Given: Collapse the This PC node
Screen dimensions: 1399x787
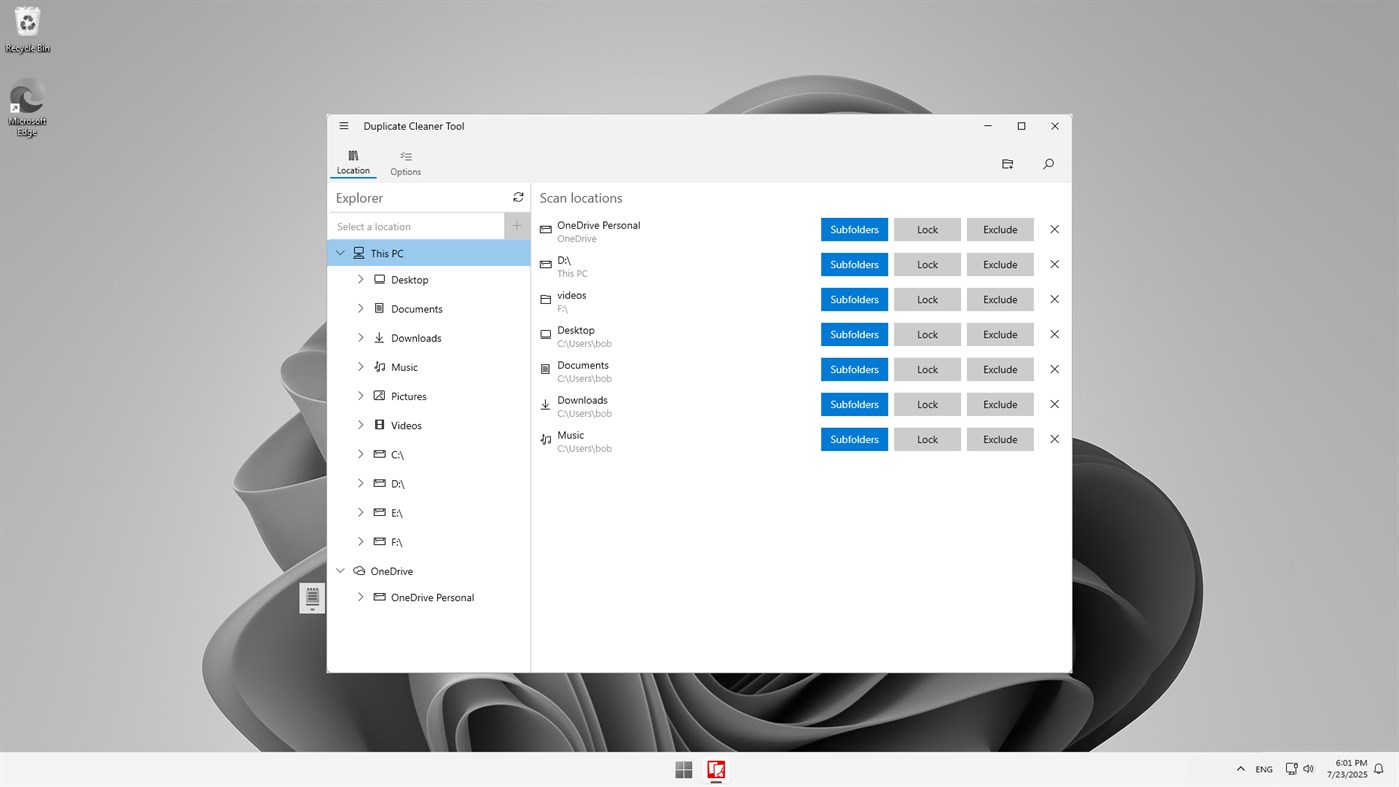Looking at the screenshot, I should 340,253.
